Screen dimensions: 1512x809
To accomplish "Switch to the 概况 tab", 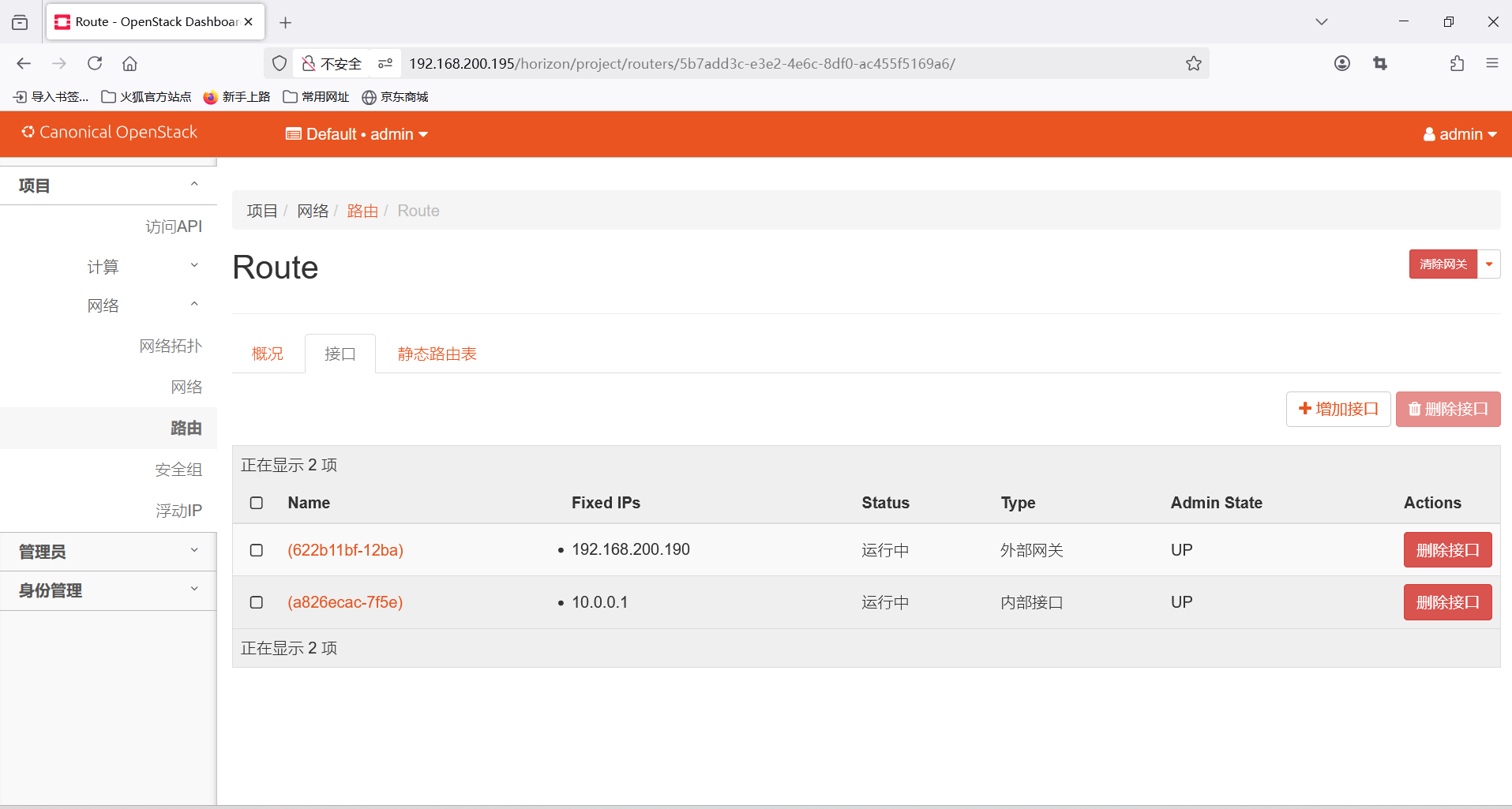I will (x=268, y=354).
